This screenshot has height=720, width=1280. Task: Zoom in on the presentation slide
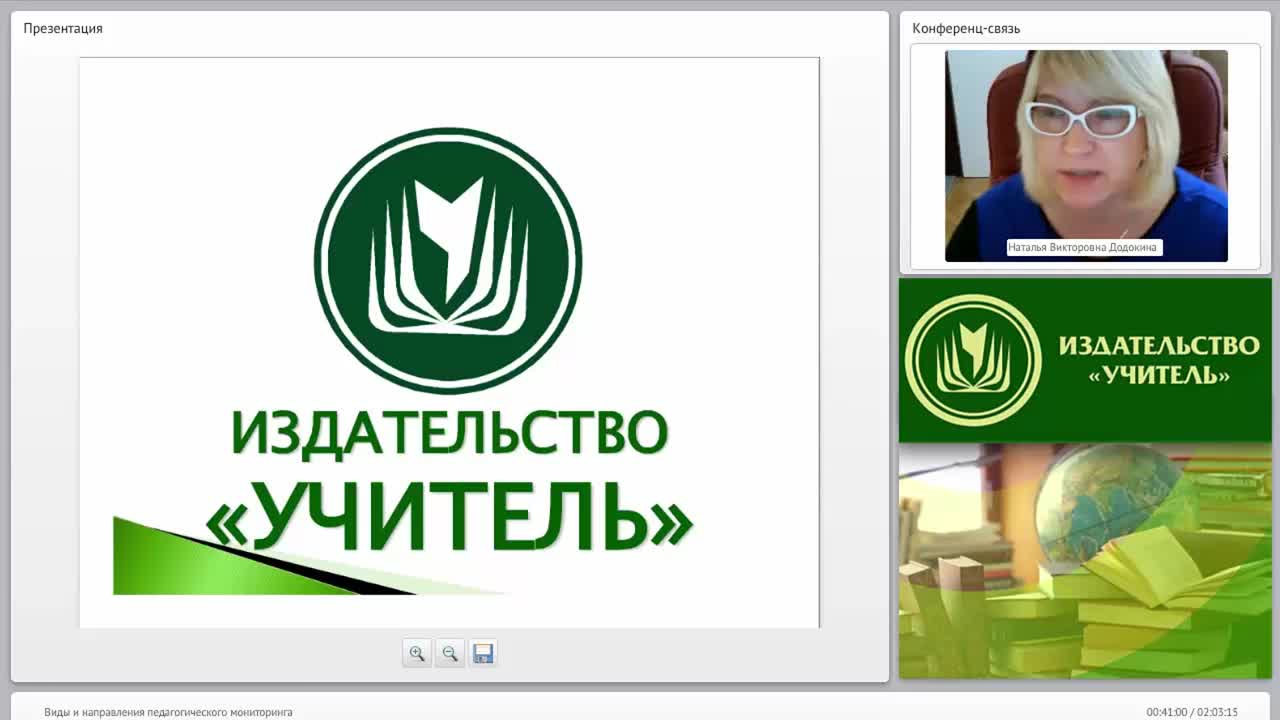click(417, 653)
